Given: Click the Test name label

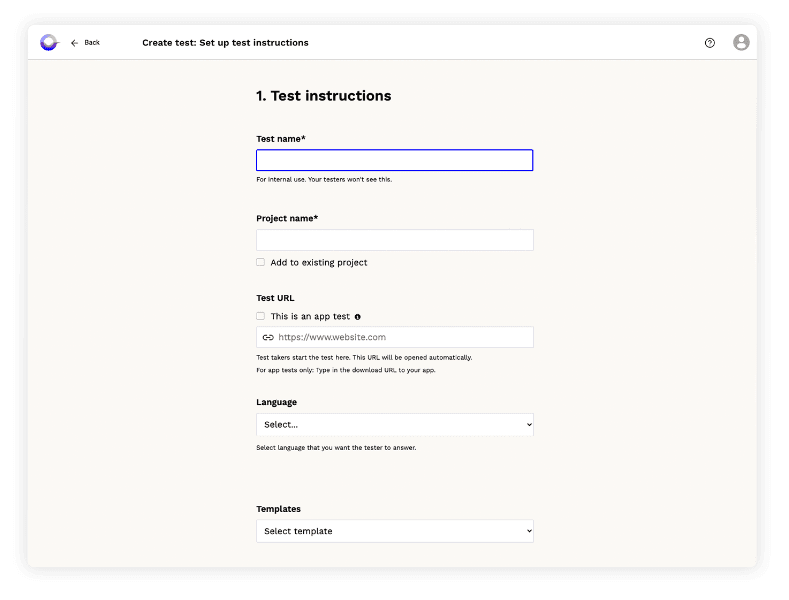Looking at the screenshot, I should click(281, 138).
